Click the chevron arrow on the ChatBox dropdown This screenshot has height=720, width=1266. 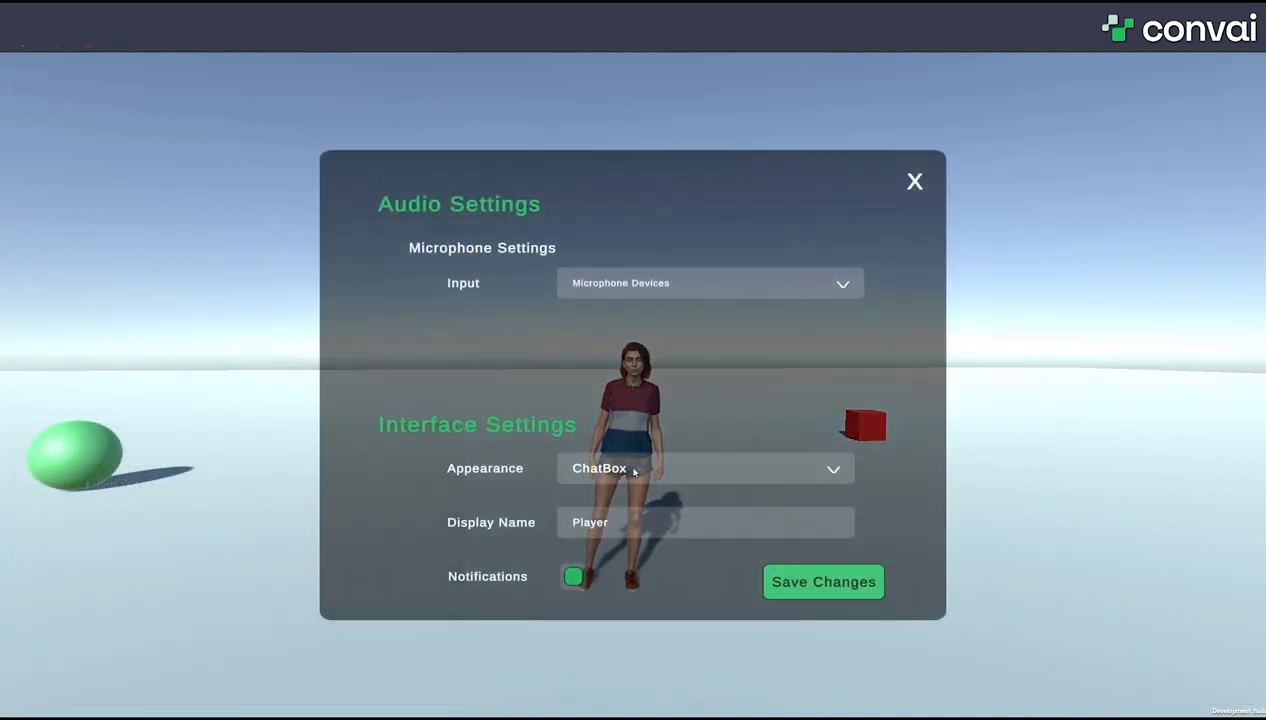pos(833,469)
